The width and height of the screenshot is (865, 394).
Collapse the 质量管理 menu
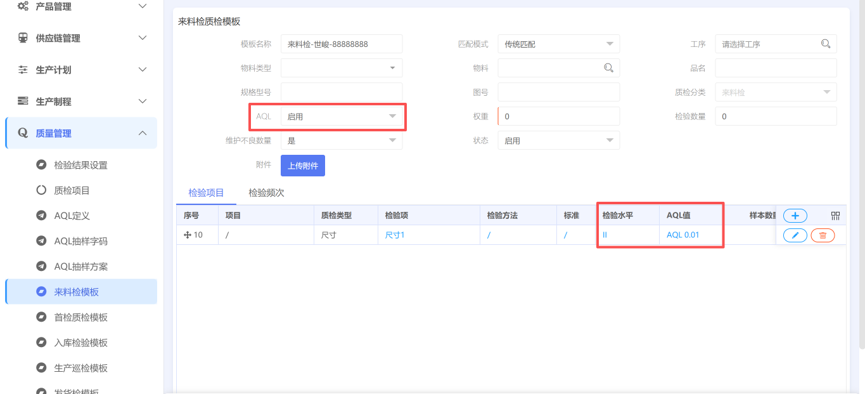(x=142, y=133)
